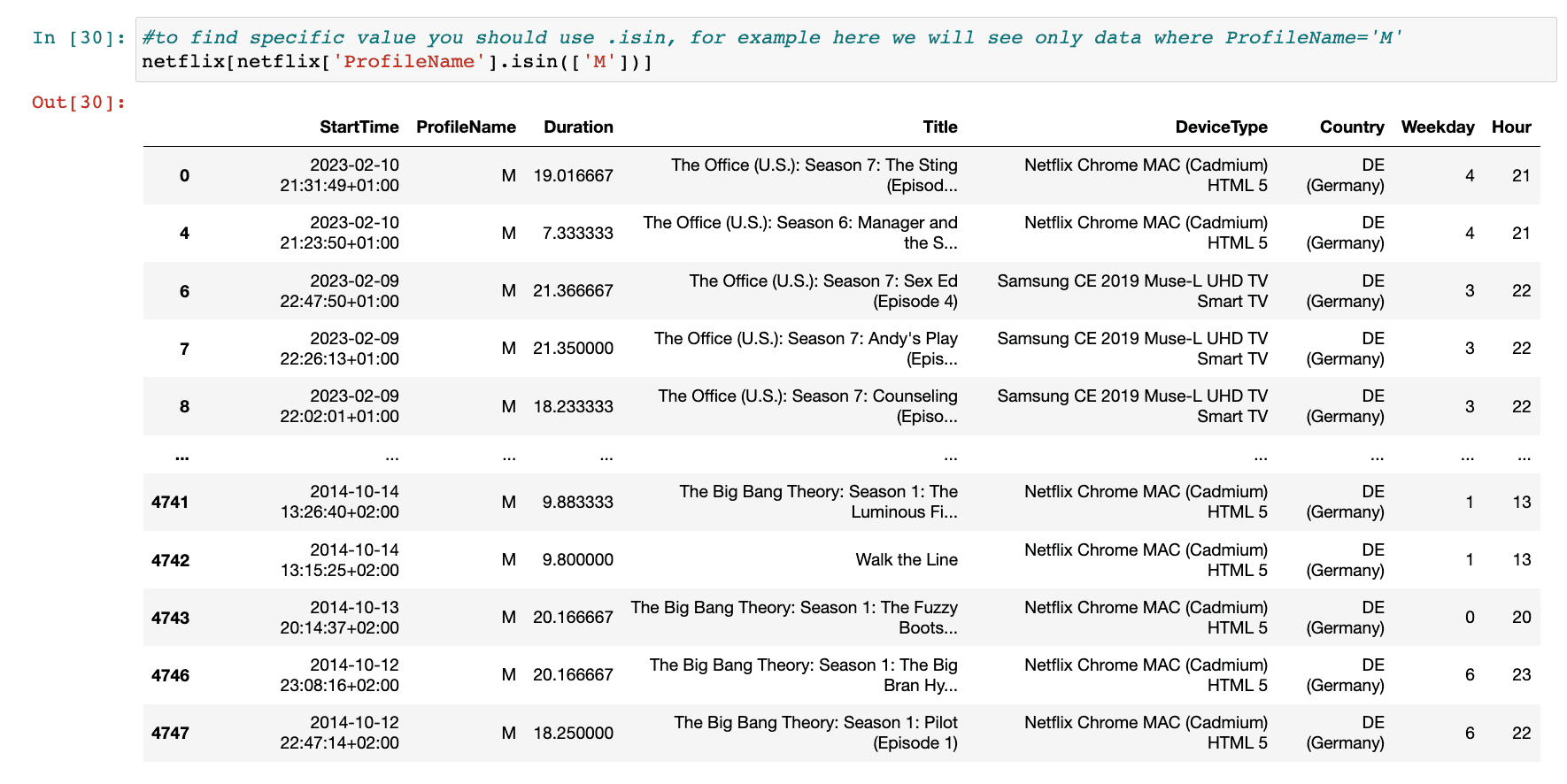Click the duration value 19.016667
This screenshot has height=784, width=1567.
pos(573,175)
